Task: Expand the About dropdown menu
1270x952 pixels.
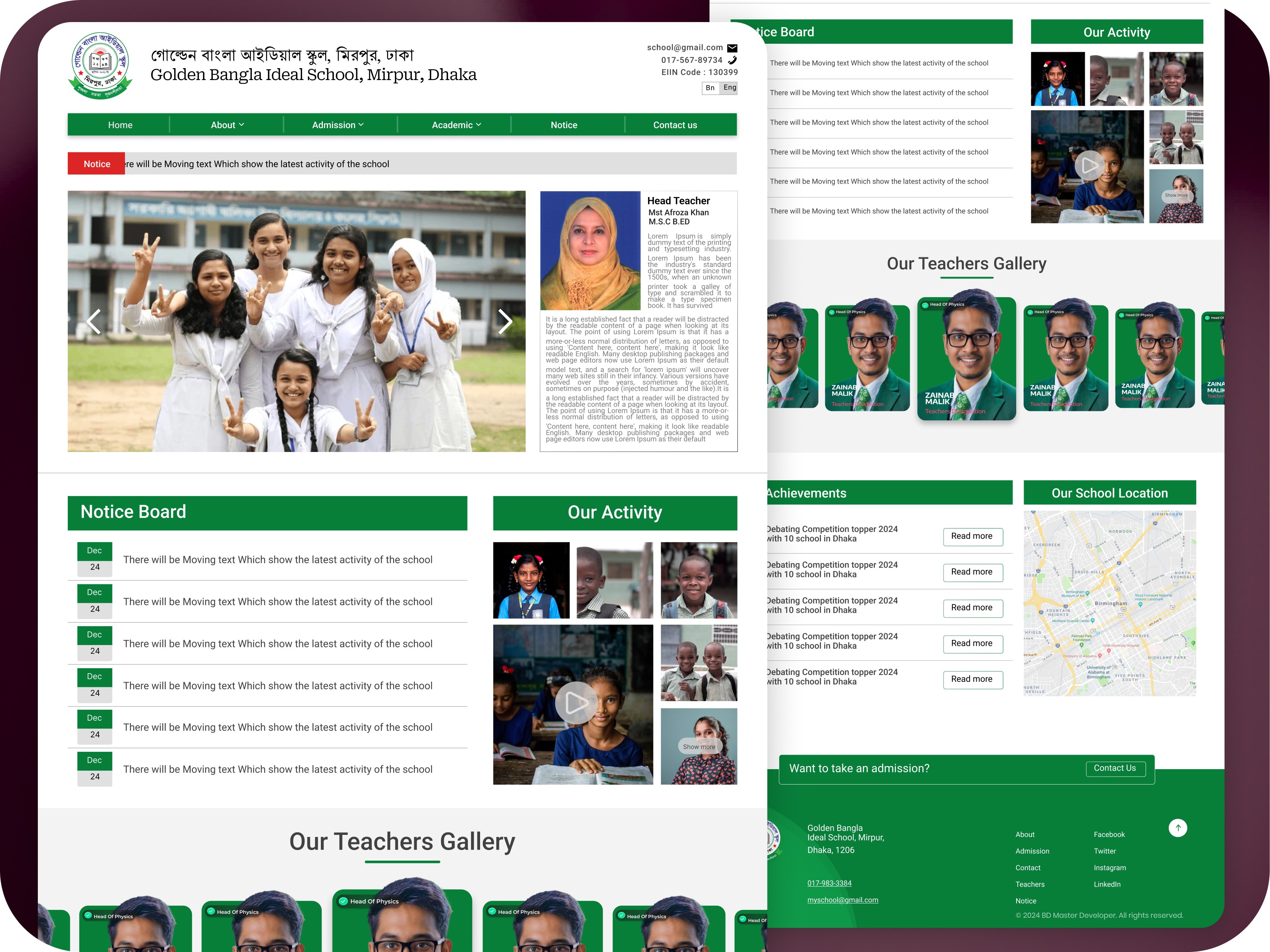Action: pyautogui.click(x=227, y=125)
